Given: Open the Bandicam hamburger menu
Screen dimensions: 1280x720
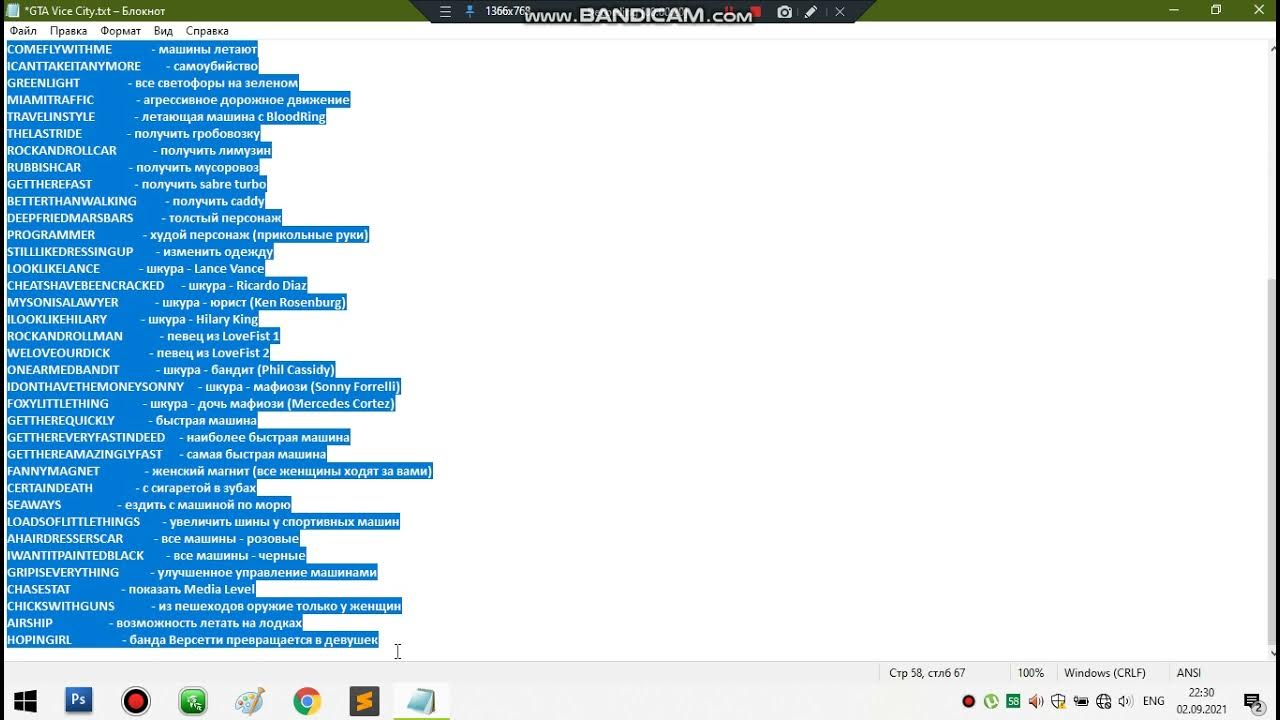Looking at the screenshot, I should click(445, 12).
